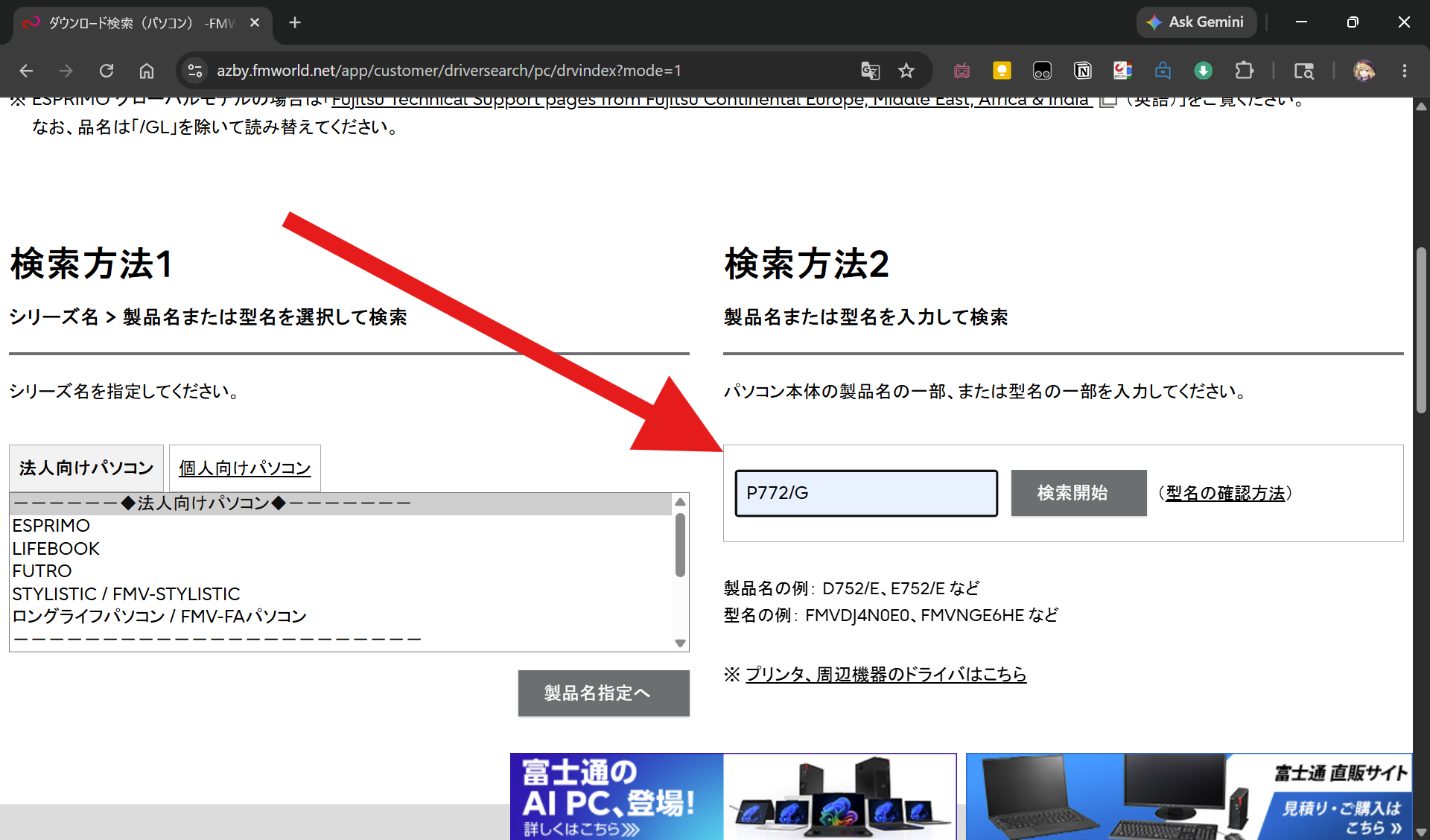Select the ◆法人向けパソコン◆ header row
Image resolution: width=1430 pixels, height=840 pixels.
[x=340, y=503]
